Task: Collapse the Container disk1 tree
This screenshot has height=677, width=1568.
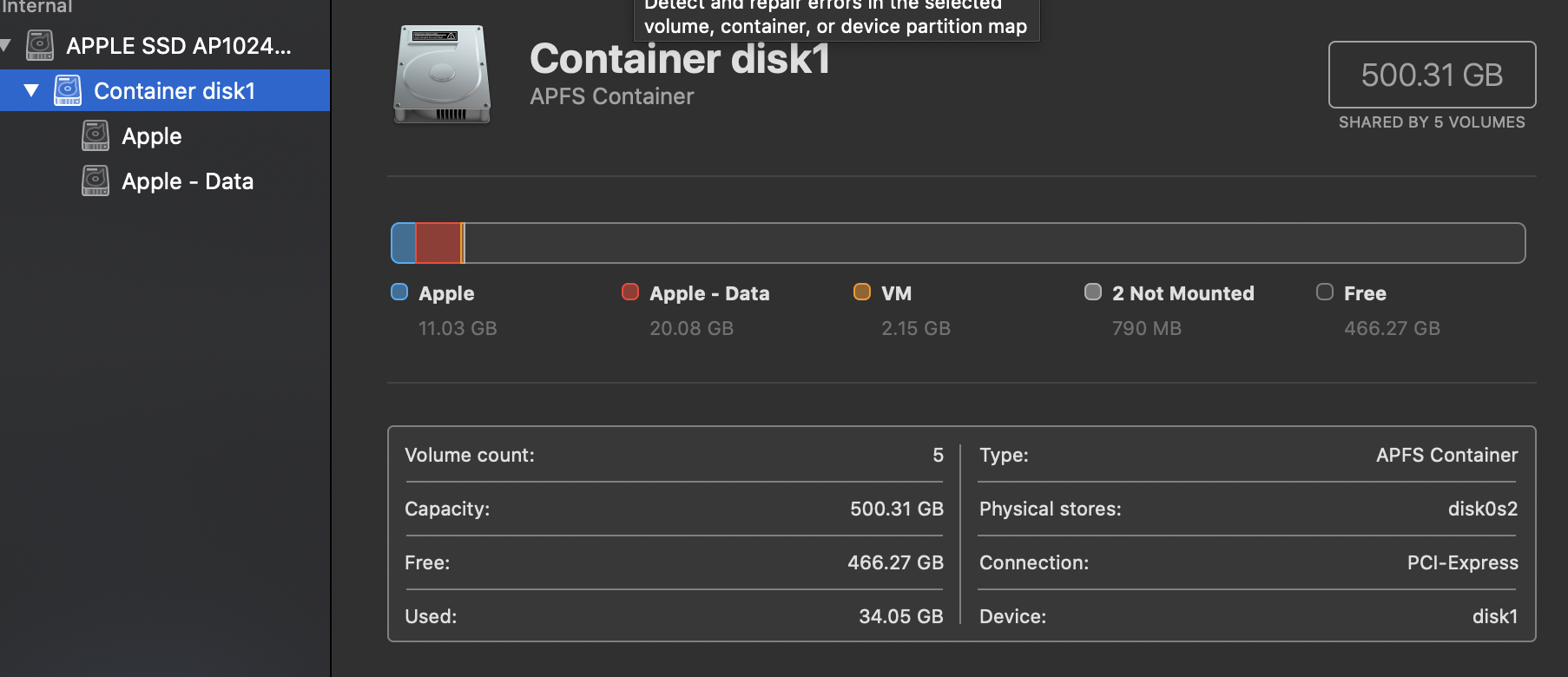Action: pyautogui.click(x=31, y=90)
